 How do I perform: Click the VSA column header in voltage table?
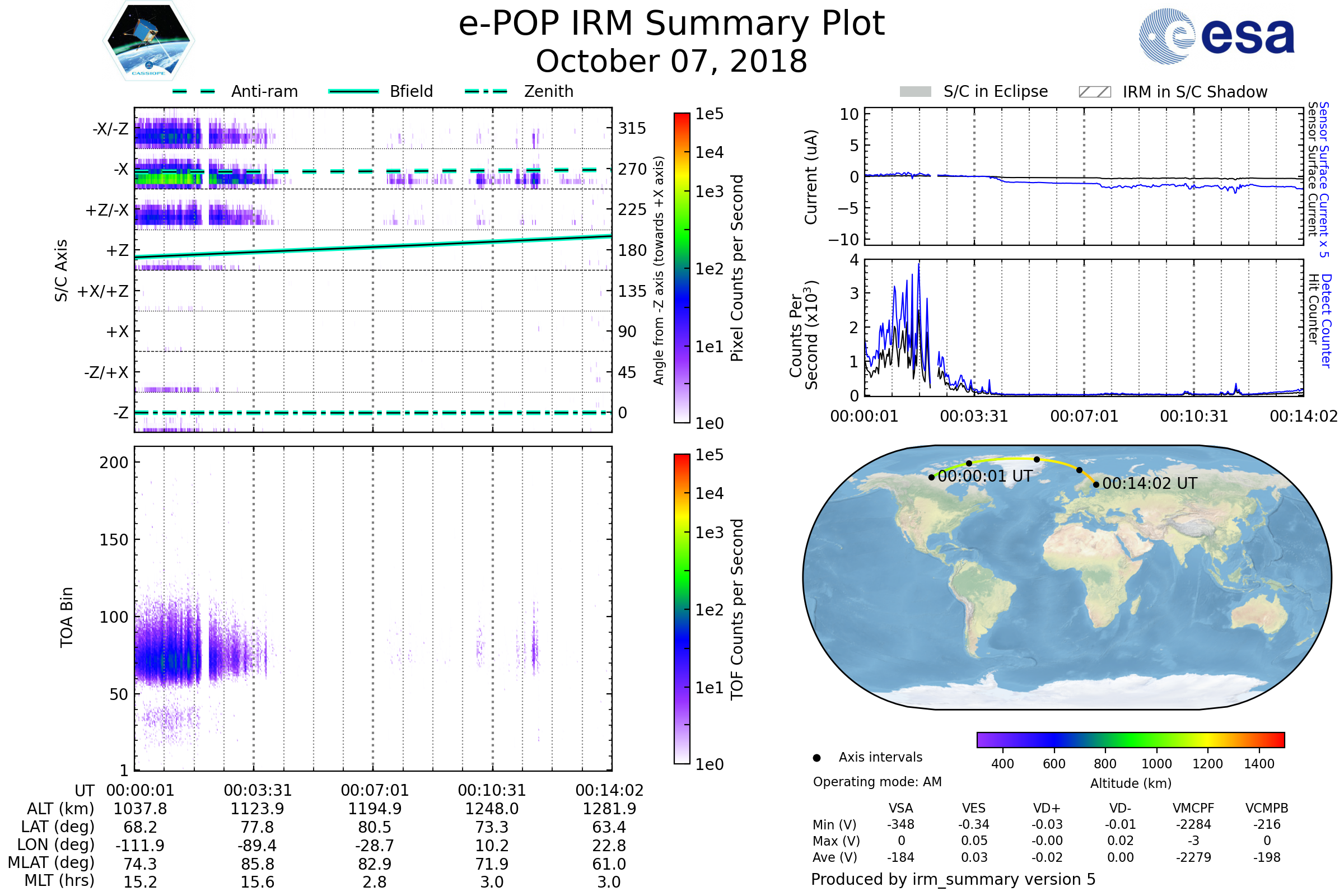tap(900, 808)
